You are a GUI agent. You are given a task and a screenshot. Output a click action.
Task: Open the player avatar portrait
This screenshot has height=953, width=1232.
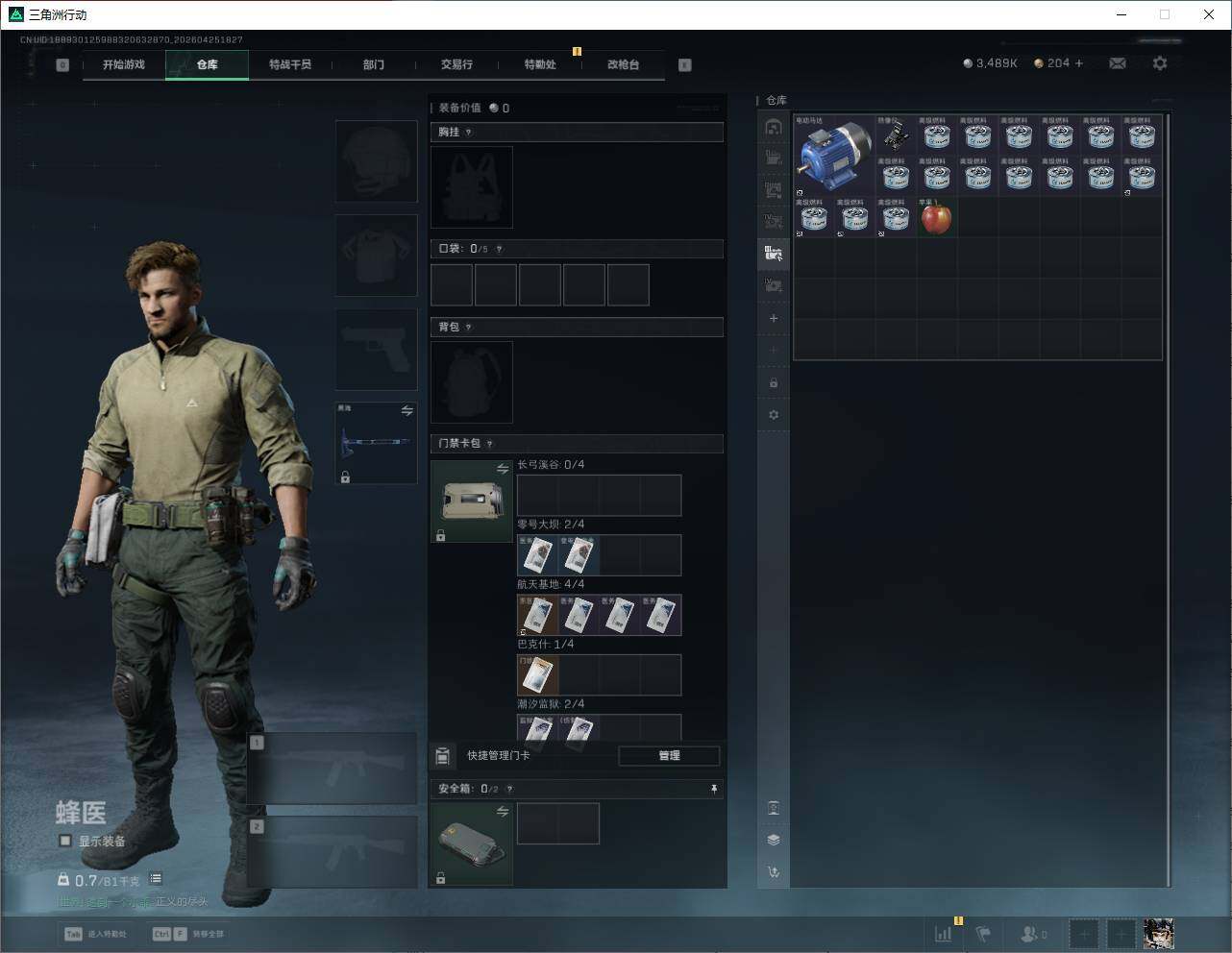click(x=1158, y=934)
